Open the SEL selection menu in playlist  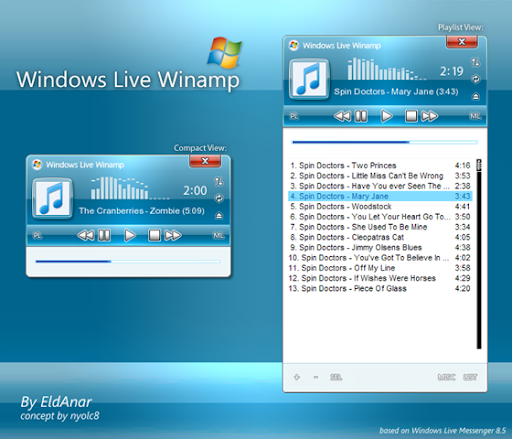point(336,377)
